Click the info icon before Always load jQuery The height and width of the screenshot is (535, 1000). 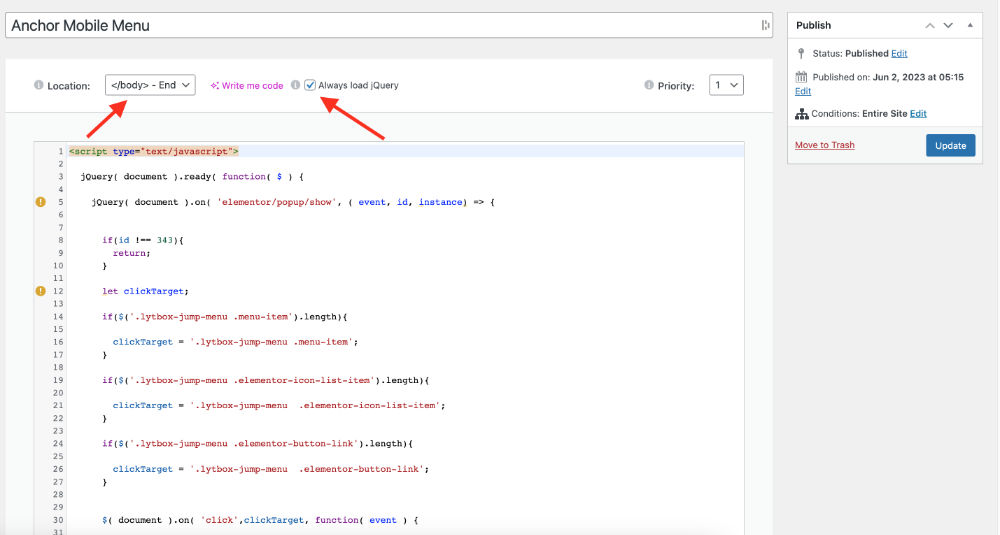pos(295,85)
